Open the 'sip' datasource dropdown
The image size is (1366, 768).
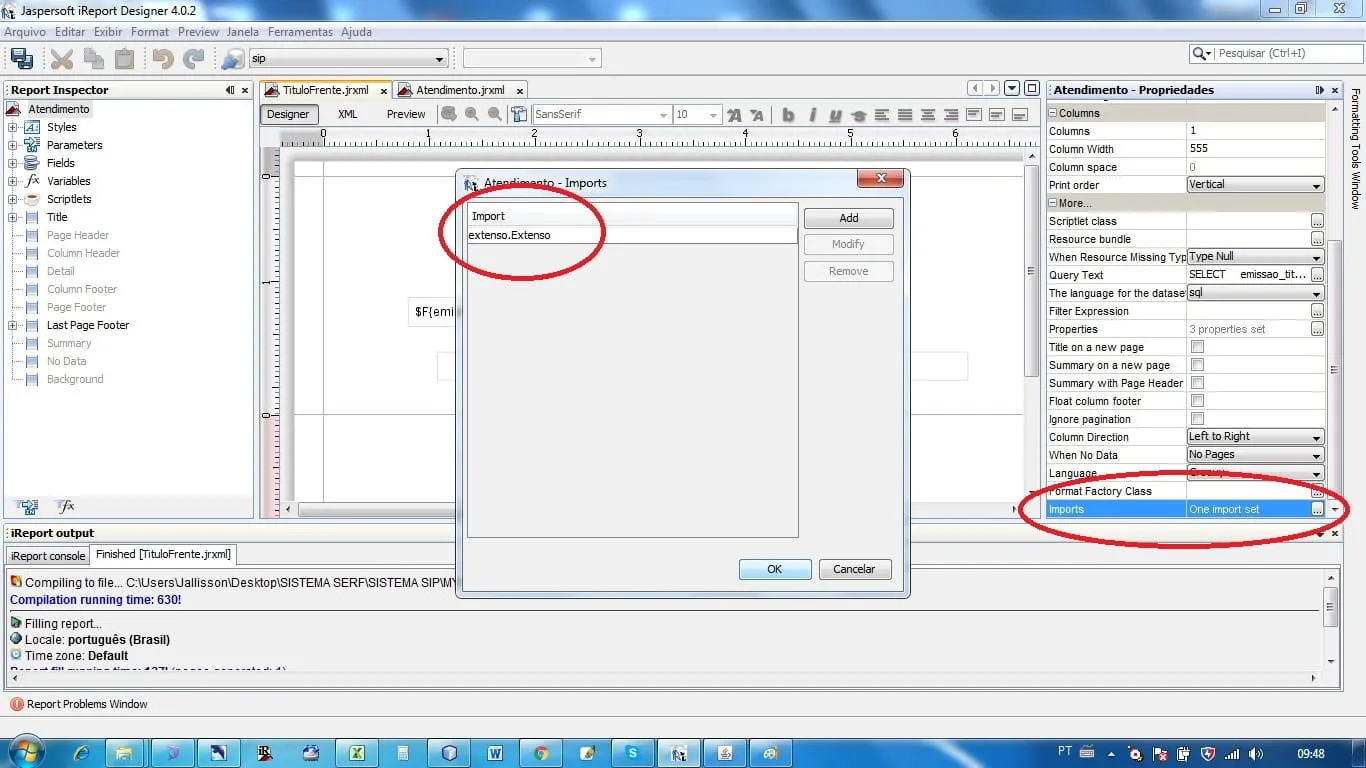click(x=439, y=60)
